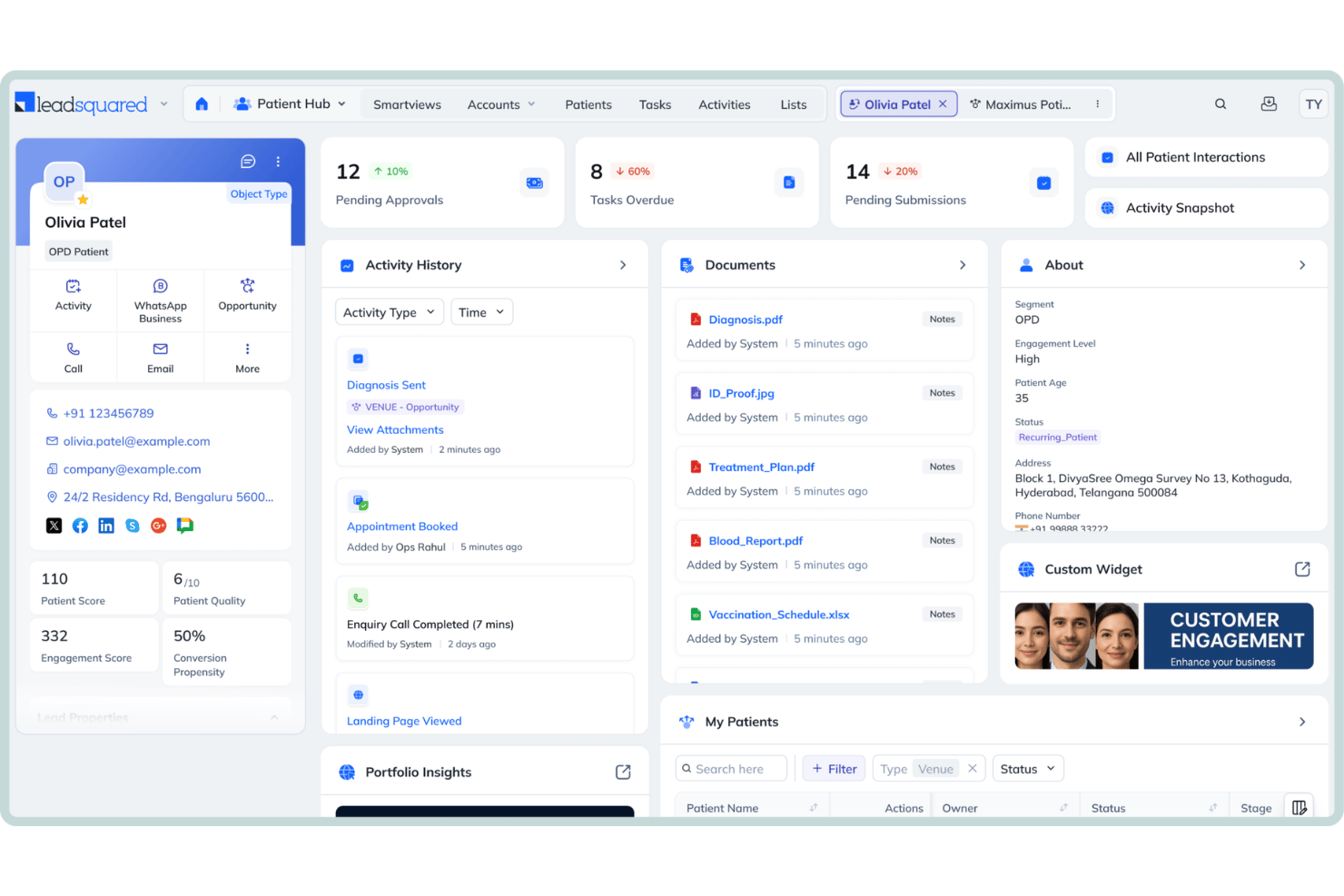This screenshot has width=1344, height=896.
Task: Open the Time filter dropdown
Action: tap(481, 312)
